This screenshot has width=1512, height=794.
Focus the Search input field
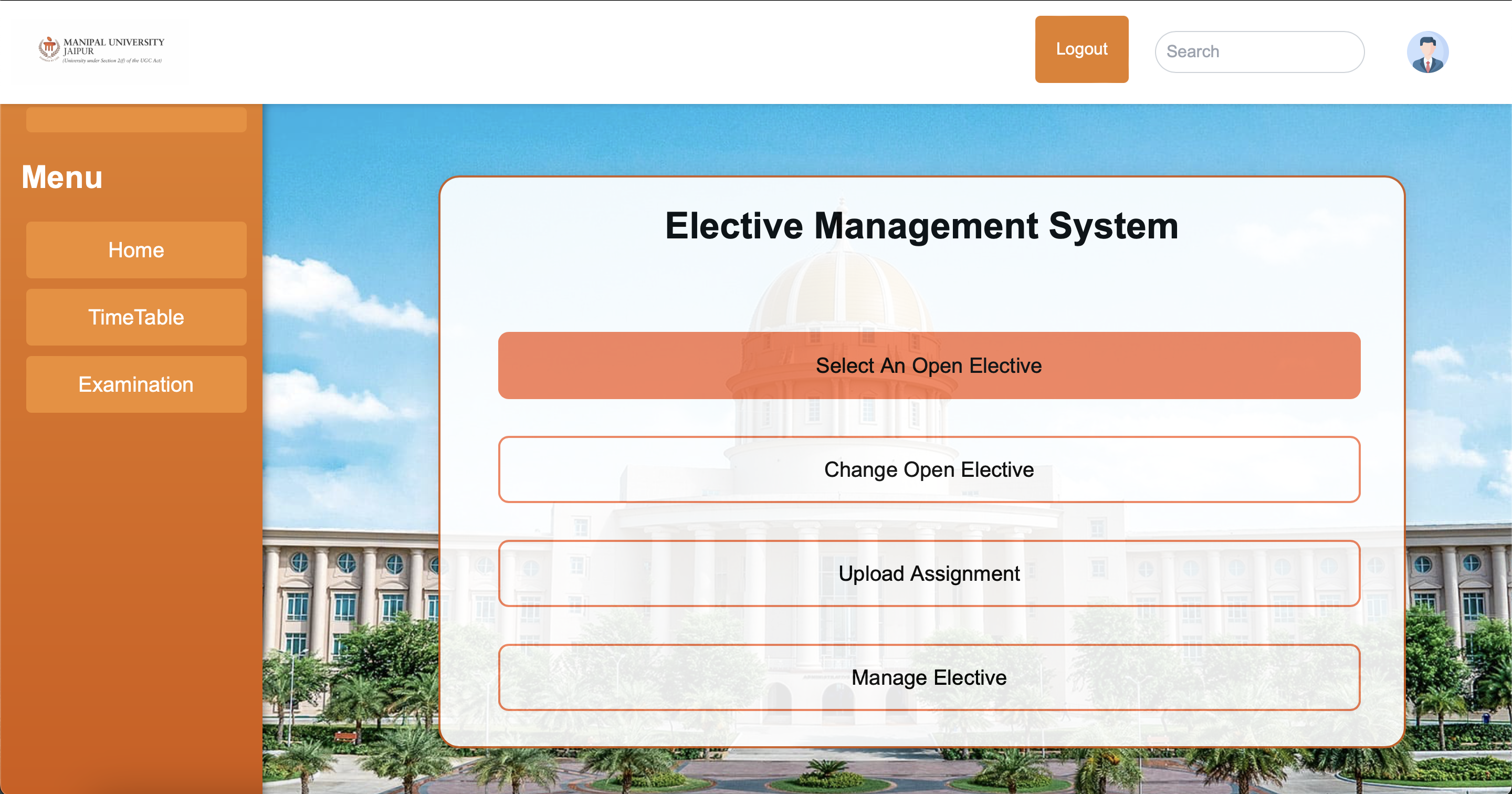[1259, 51]
